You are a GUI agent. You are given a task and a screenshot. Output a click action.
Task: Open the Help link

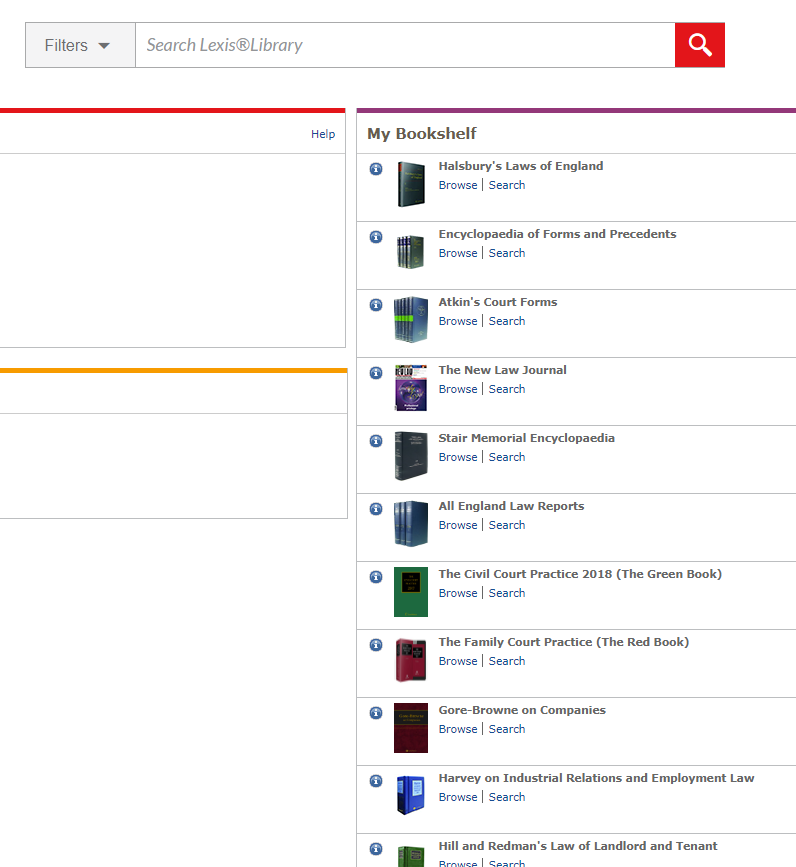[322, 134]
